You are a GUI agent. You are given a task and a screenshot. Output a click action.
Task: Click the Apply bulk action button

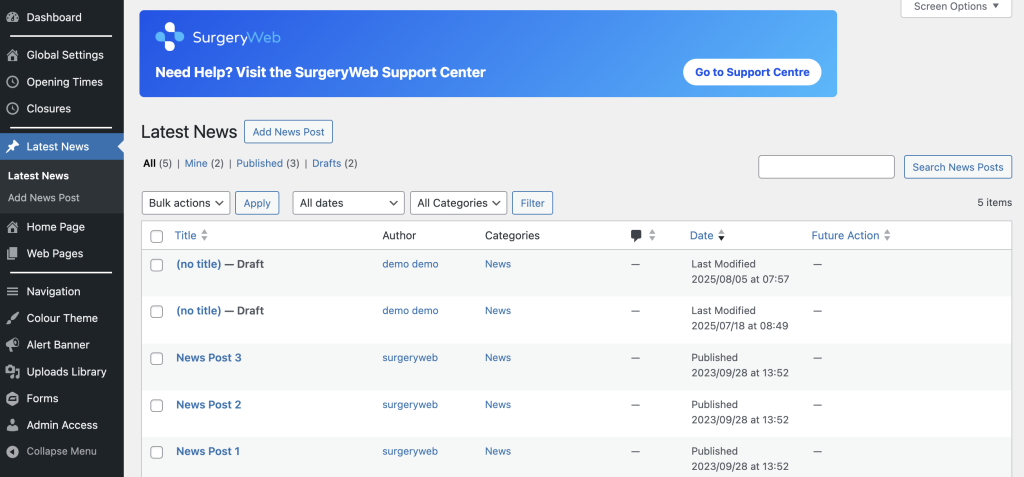257,203
